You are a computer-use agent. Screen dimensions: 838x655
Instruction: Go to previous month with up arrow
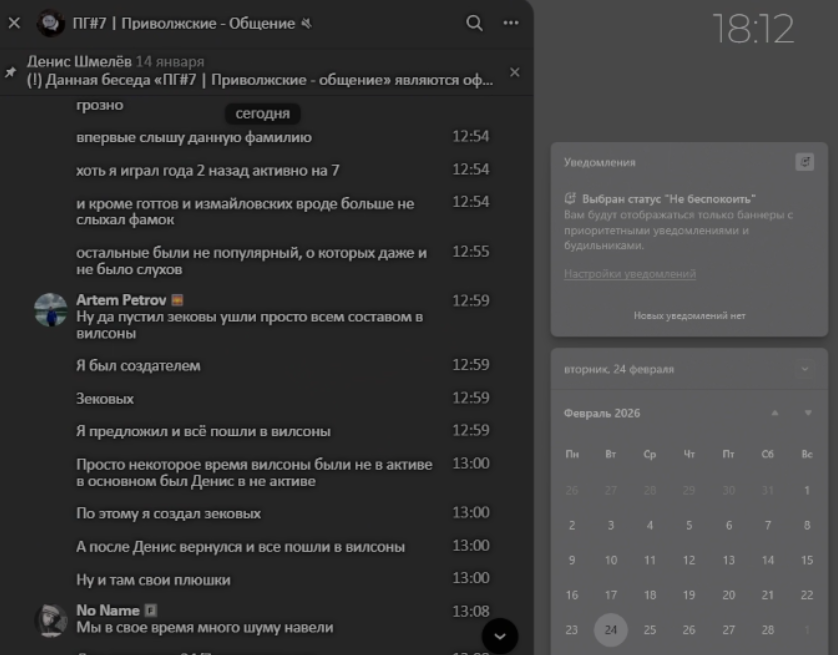pos(774,413)
